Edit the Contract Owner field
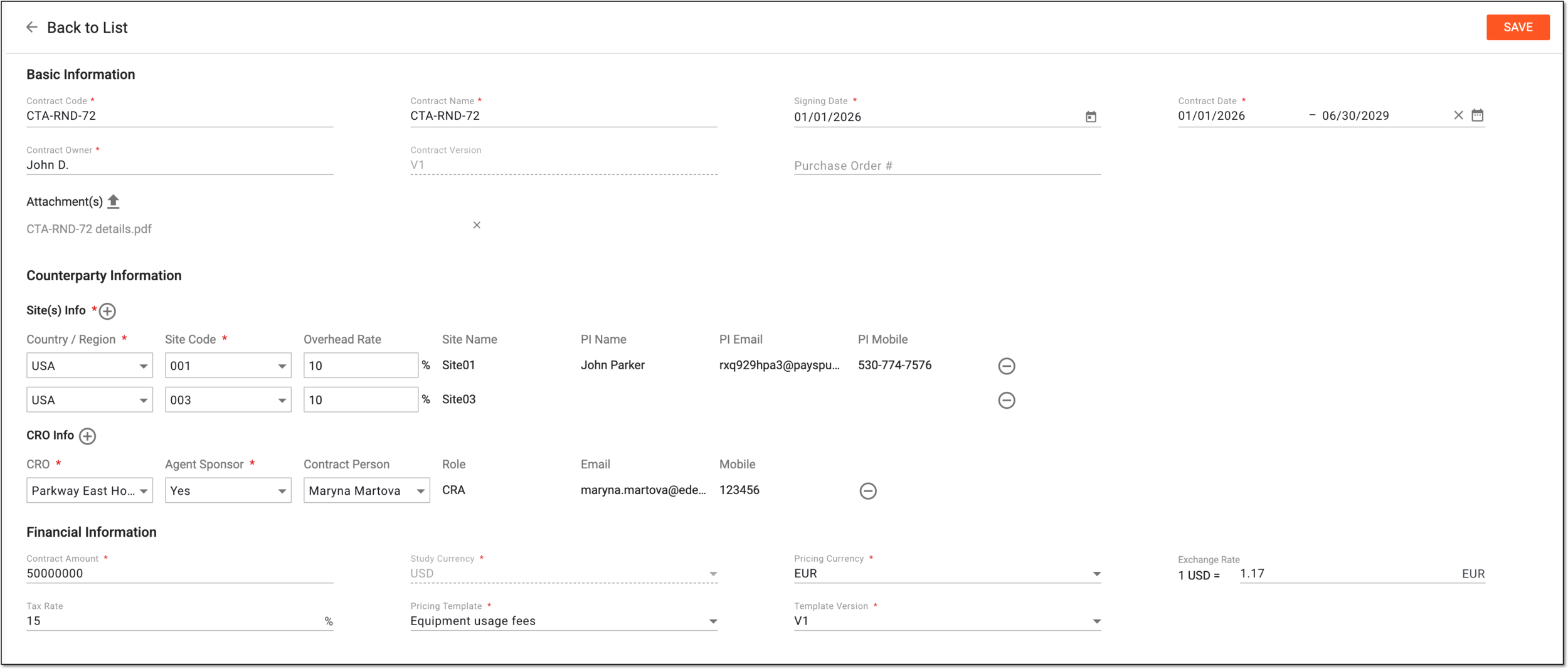 click(179, 165)
